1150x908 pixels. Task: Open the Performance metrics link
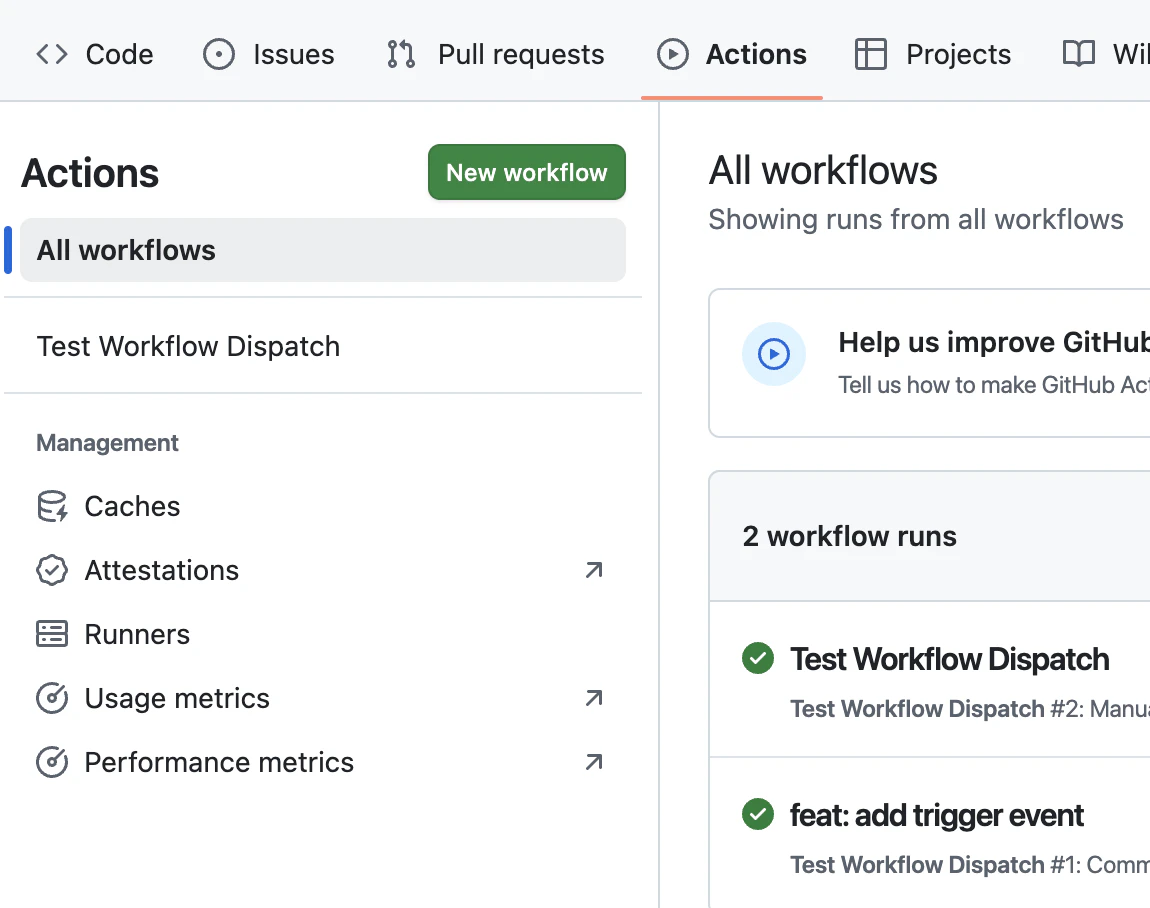[x=219, y=762]
